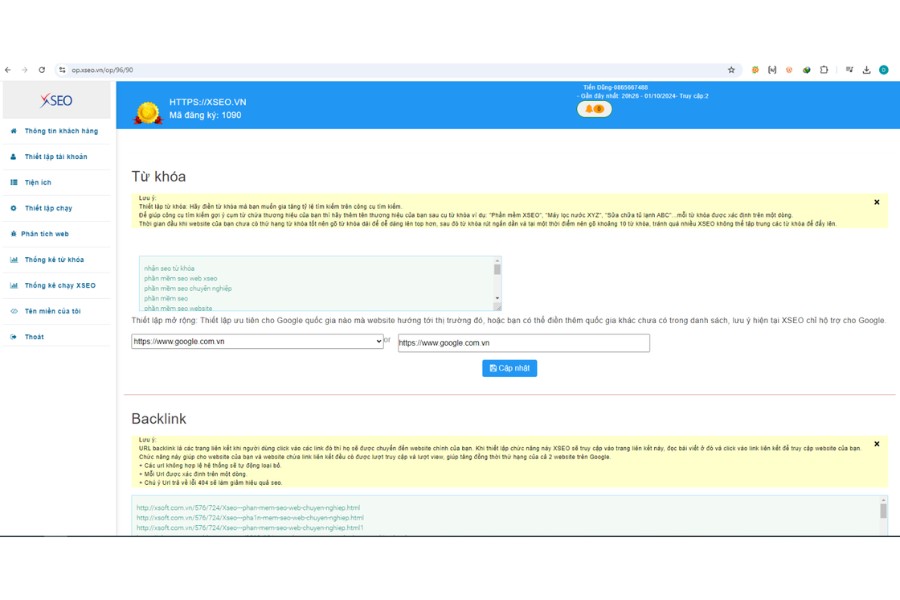
Task: Click the browser forward arrow
Action: (25, 70)
